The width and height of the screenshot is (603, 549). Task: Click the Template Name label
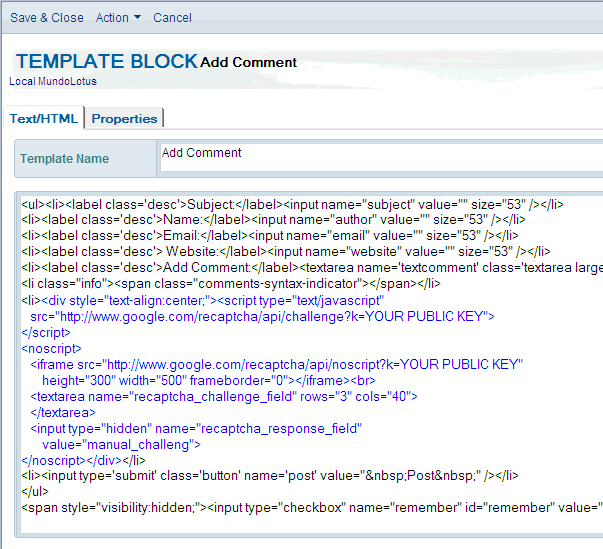65,159
